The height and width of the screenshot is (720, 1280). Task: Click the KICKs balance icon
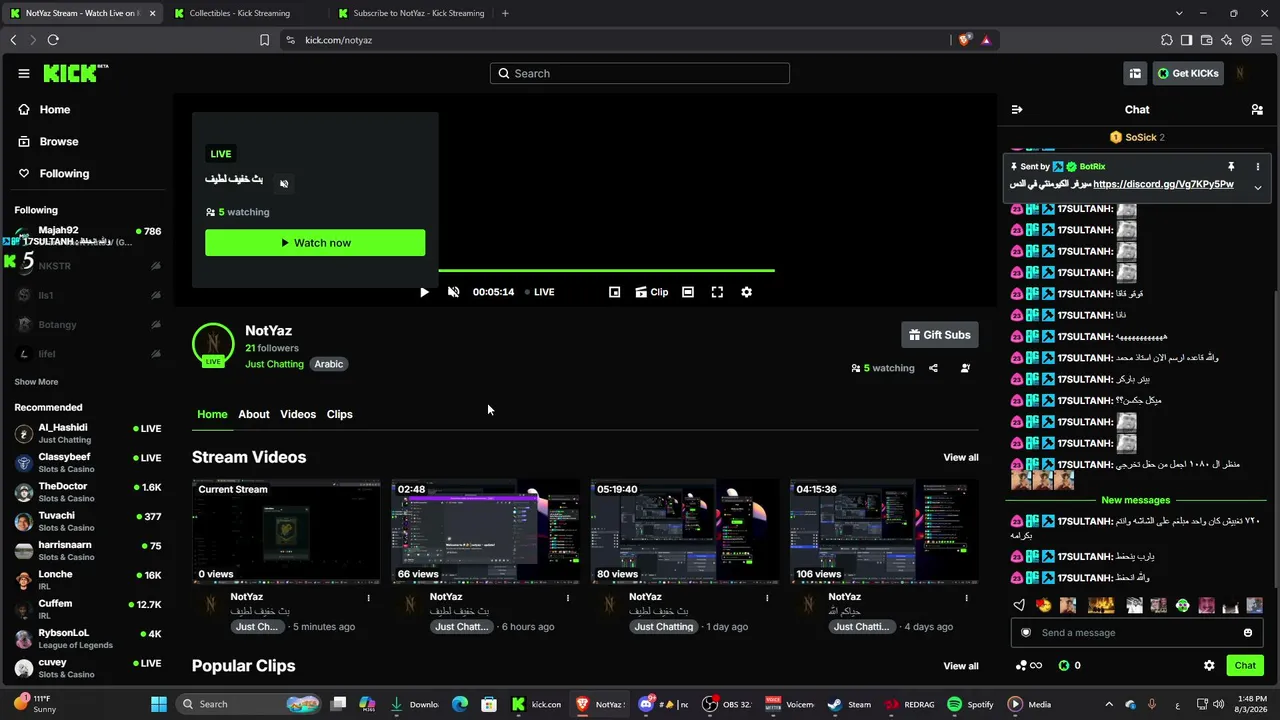click(1064, 666)
